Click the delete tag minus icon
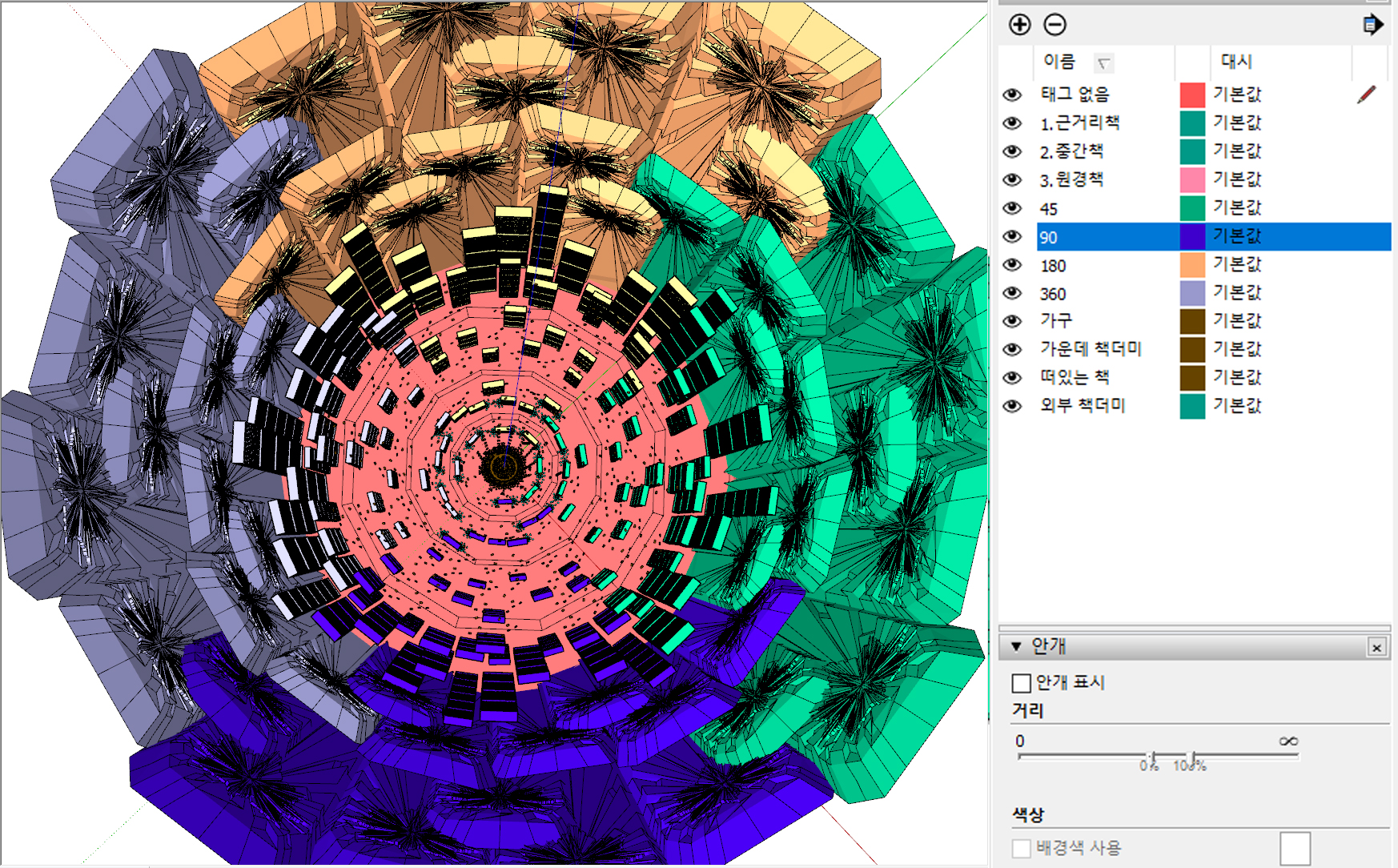 (x=1055, y=25)
